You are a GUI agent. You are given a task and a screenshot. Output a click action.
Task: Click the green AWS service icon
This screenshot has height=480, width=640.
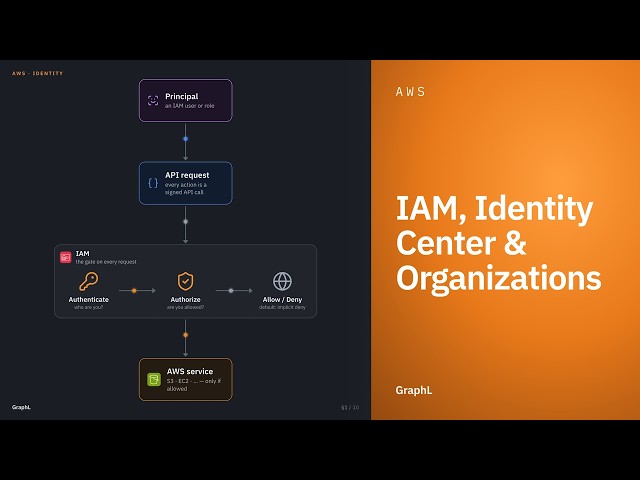click(154, 380)
